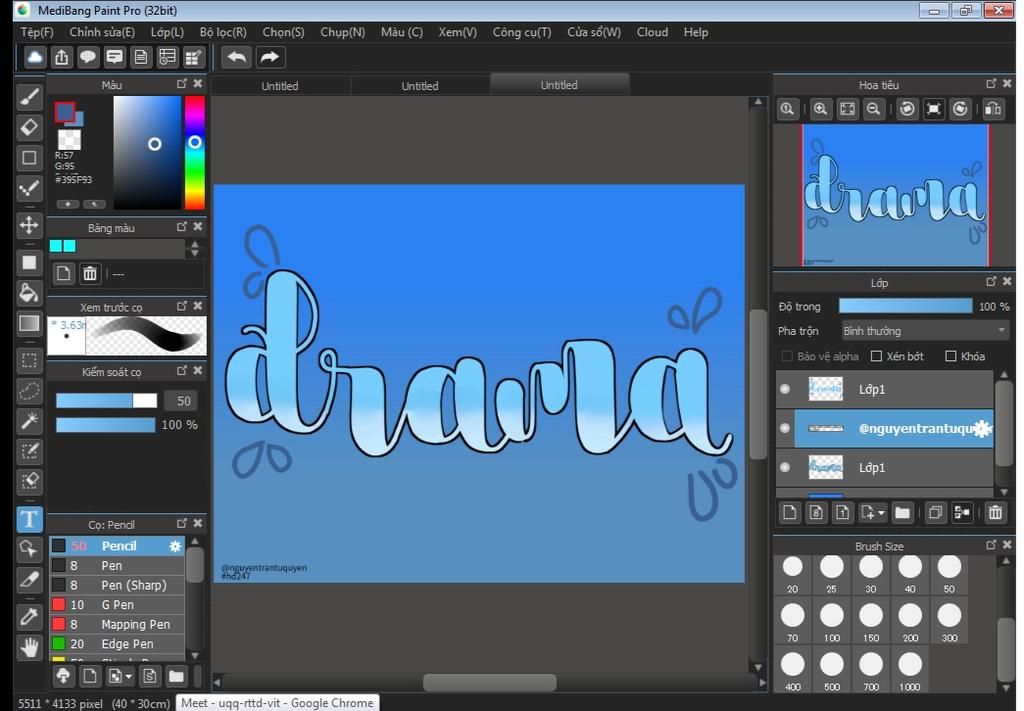This screenshot has width=1024, height=711.
Task: Create new layer folder icon
Action: tap(902, 513)
